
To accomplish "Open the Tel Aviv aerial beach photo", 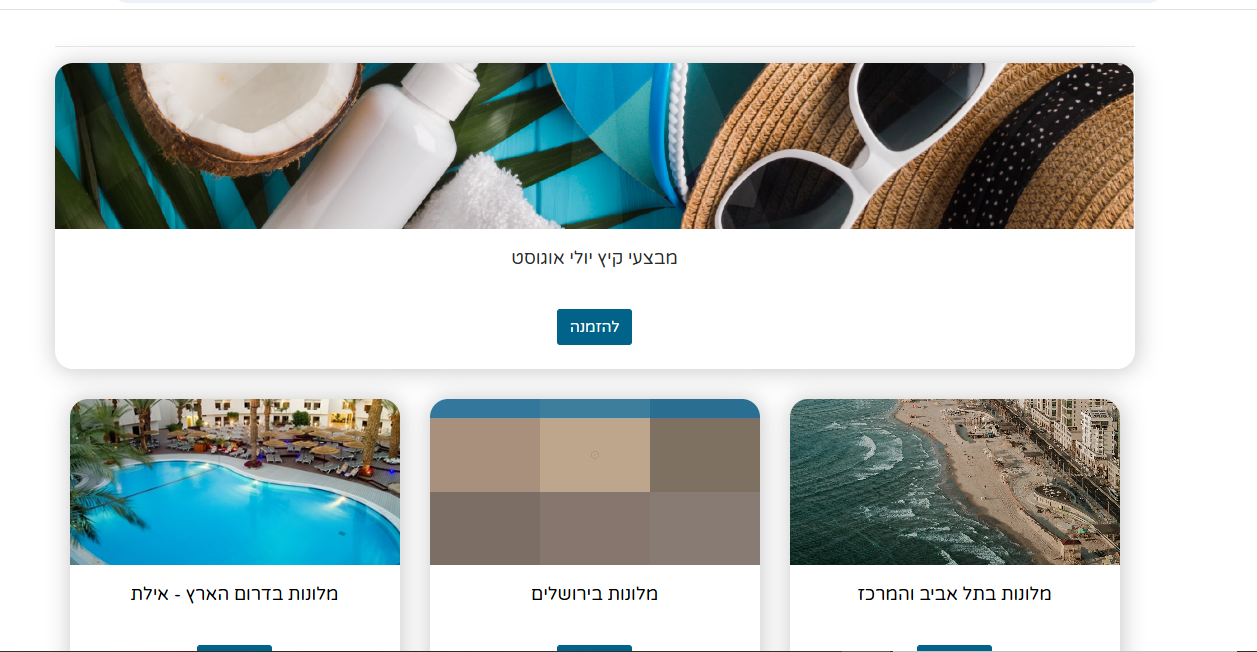I will coord(955,482).
